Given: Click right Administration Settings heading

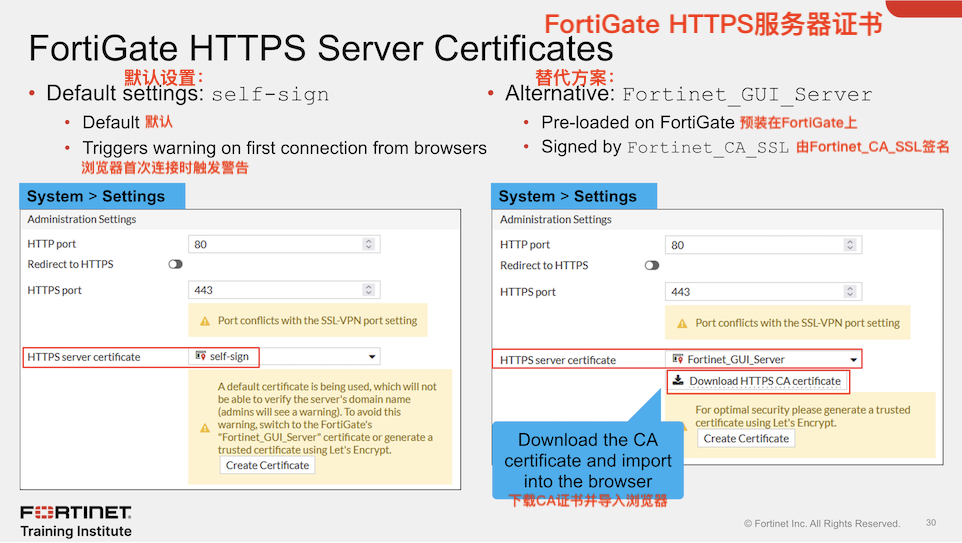Looking at the screenshot, I should 555,220.
